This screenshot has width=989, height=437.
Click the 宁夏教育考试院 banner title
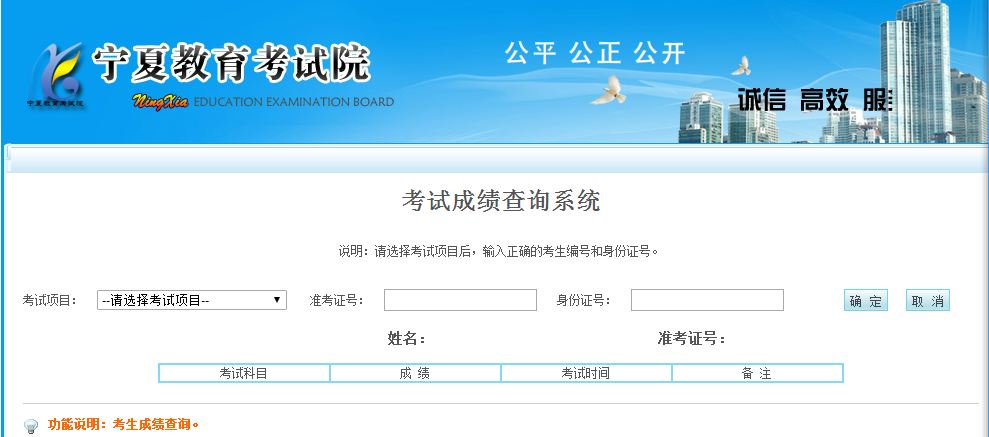231,64
